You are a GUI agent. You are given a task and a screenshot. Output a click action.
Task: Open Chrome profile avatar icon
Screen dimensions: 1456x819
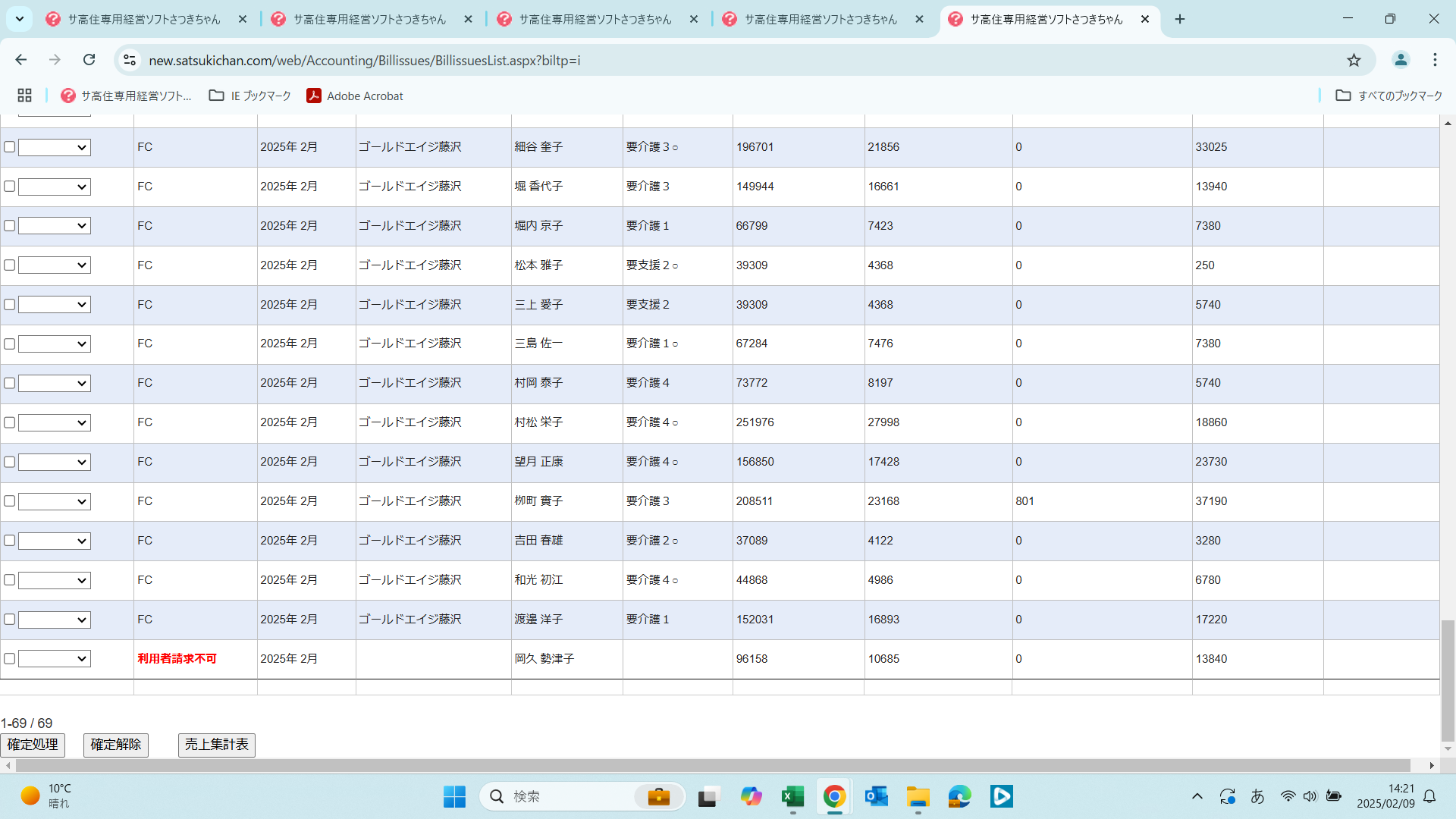1401,60
